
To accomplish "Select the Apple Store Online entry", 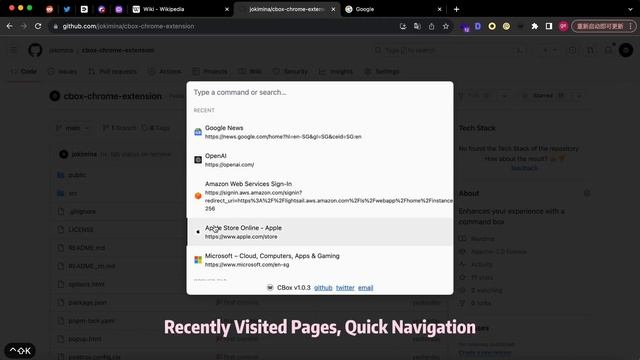I will 320,232.
